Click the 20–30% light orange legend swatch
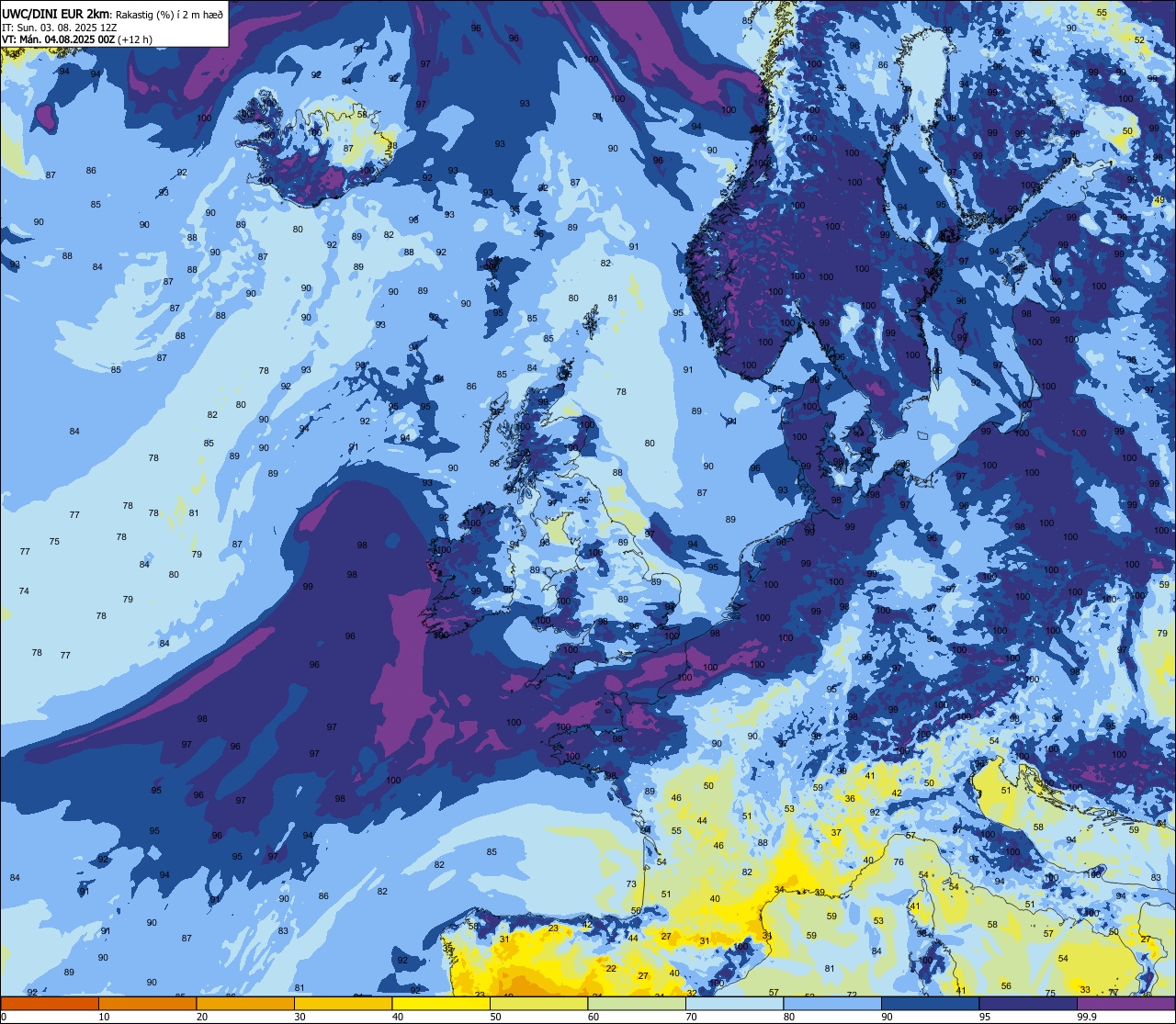The width and height of the screenshot is (1176, 1024). coord(245,1003)
